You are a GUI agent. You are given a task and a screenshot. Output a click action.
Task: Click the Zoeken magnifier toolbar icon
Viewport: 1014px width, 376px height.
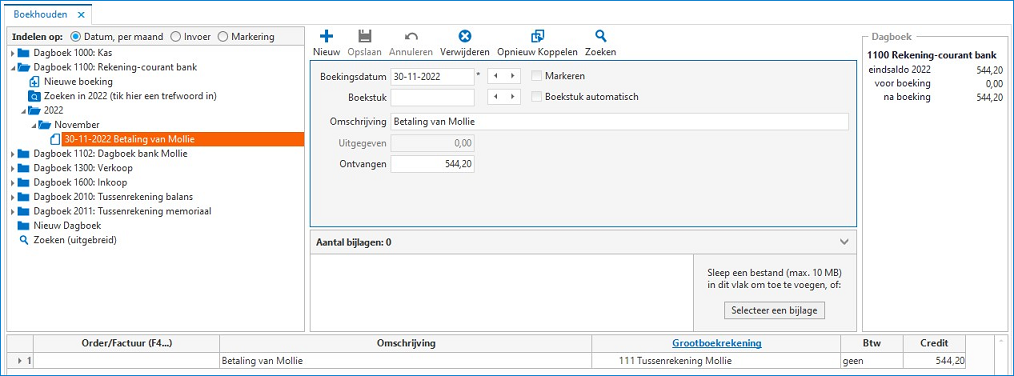click(601, 36)
